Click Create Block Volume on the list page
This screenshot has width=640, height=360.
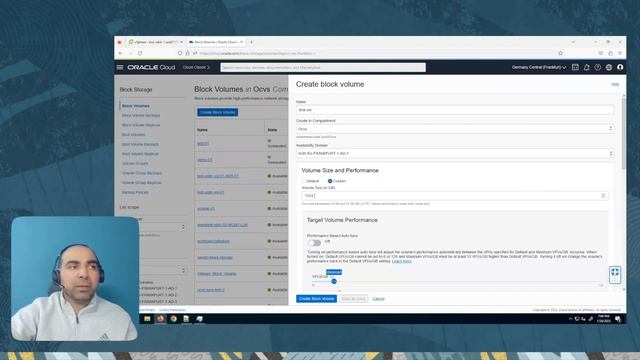(218, 112)
